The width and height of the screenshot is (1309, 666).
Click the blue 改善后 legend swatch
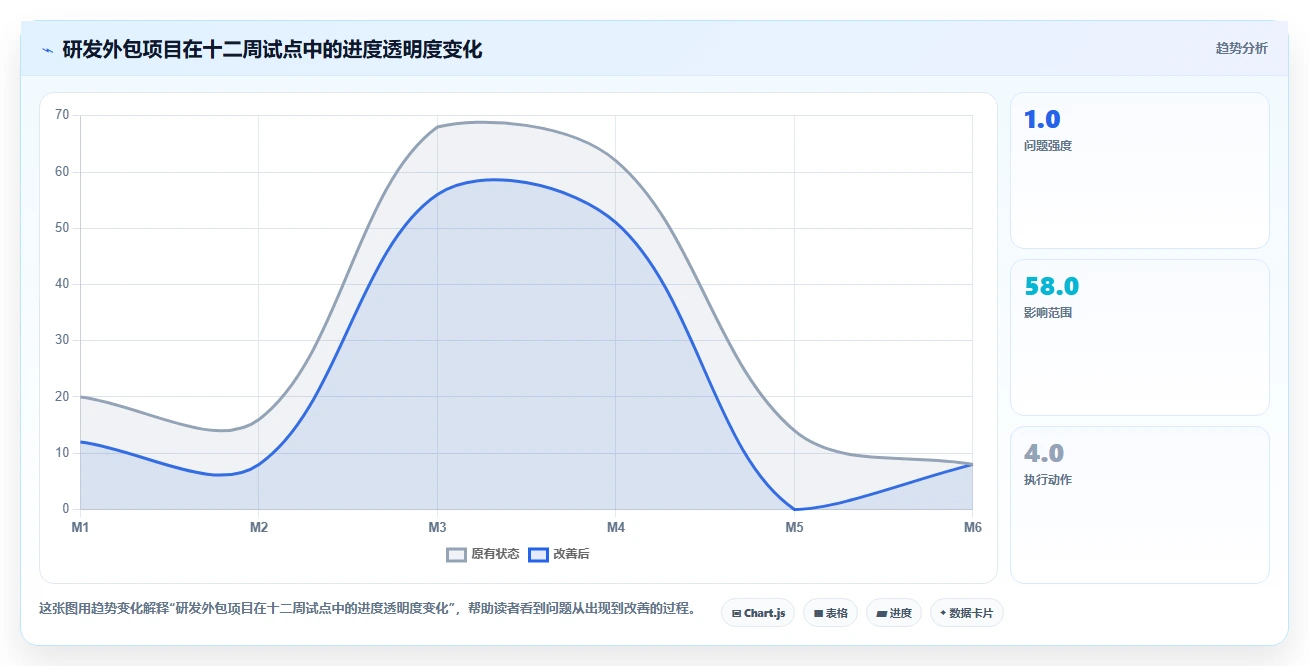539,554
